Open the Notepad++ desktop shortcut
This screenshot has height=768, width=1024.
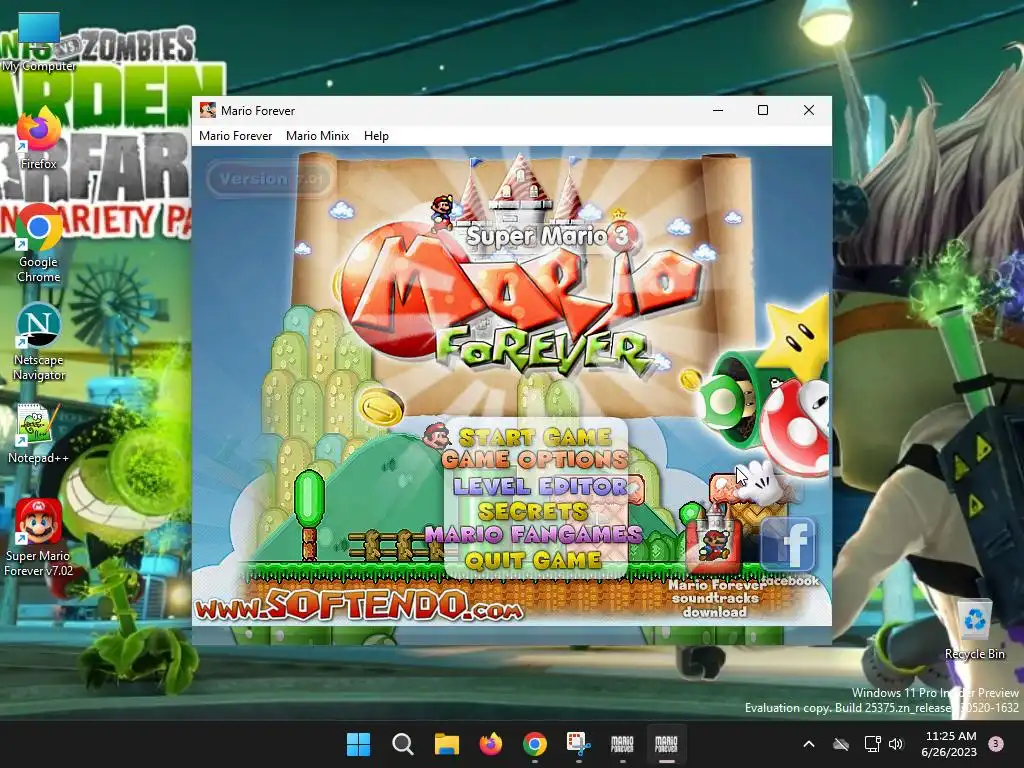click(39, 434)
